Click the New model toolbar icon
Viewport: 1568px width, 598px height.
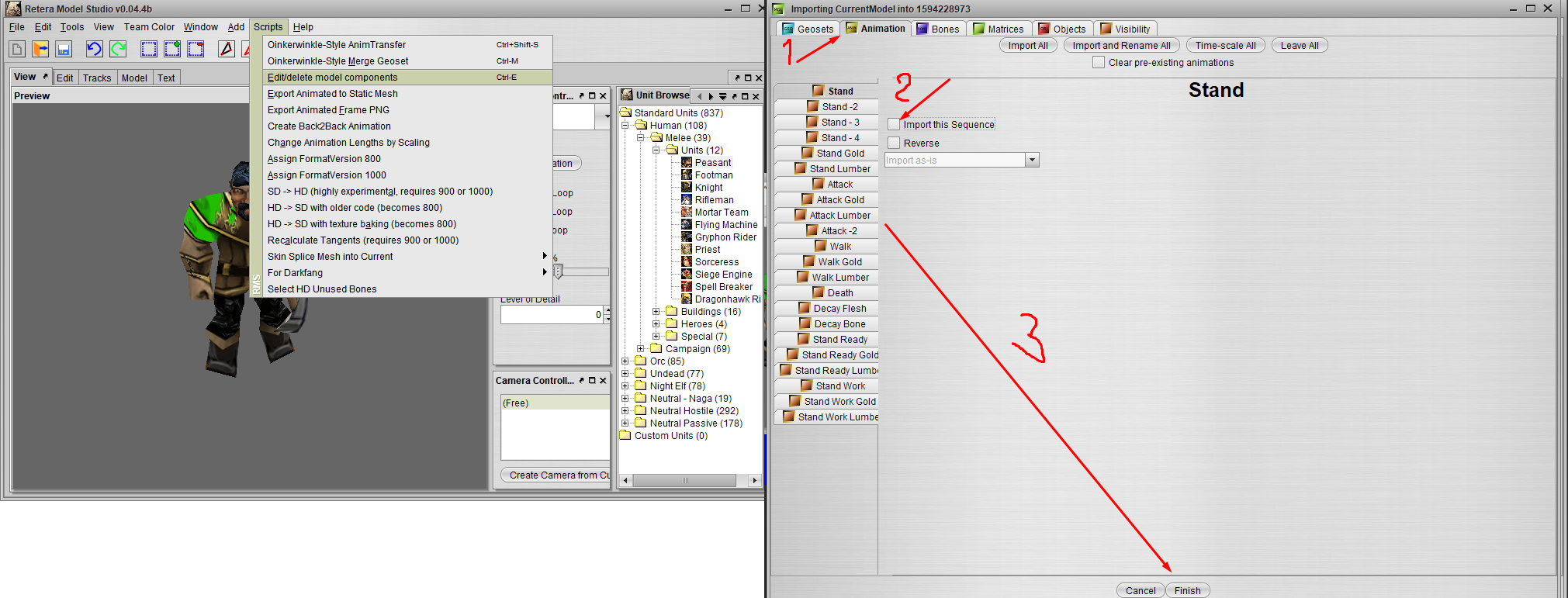tap(17, 49)
